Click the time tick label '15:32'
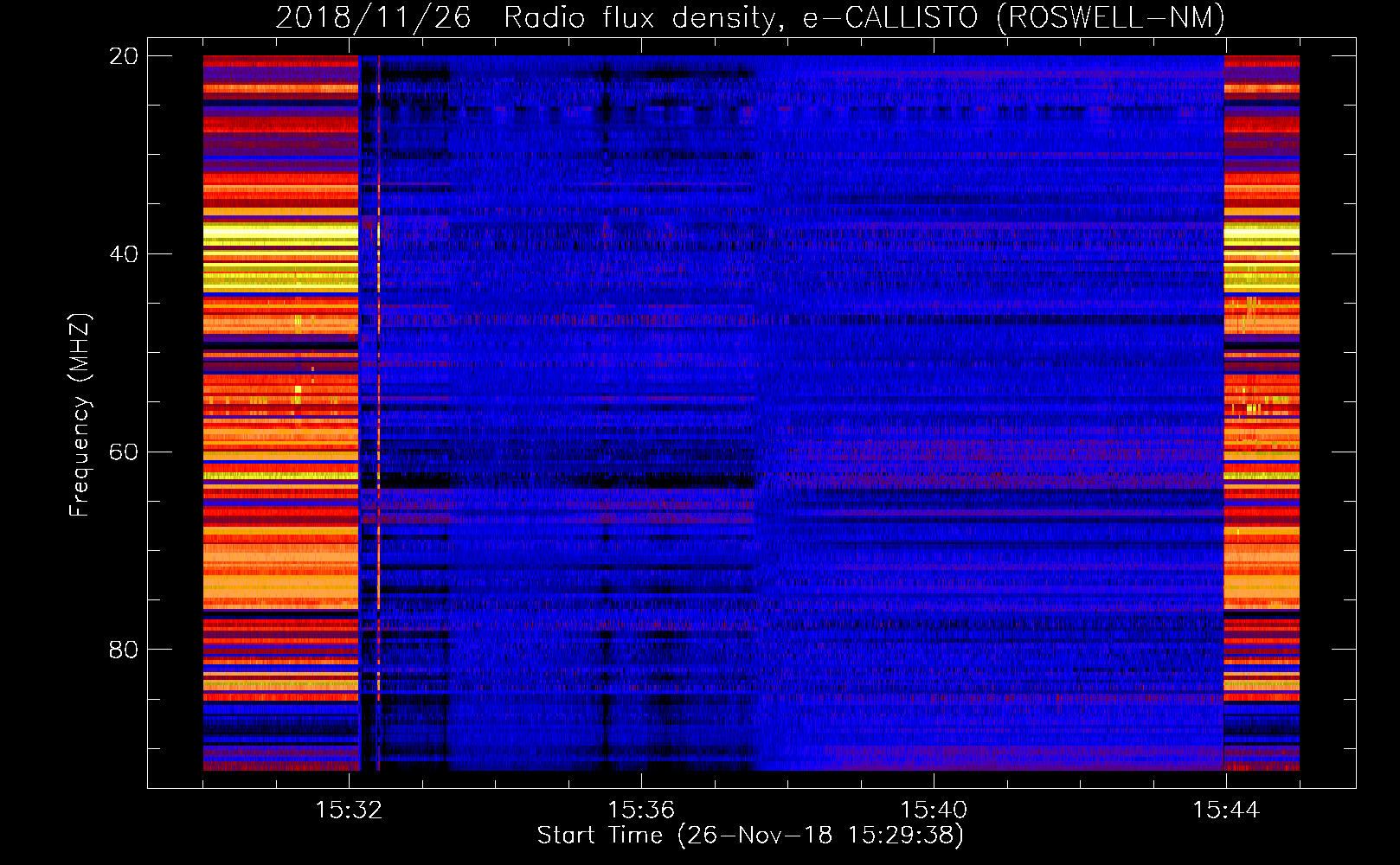 click(349, 811)
